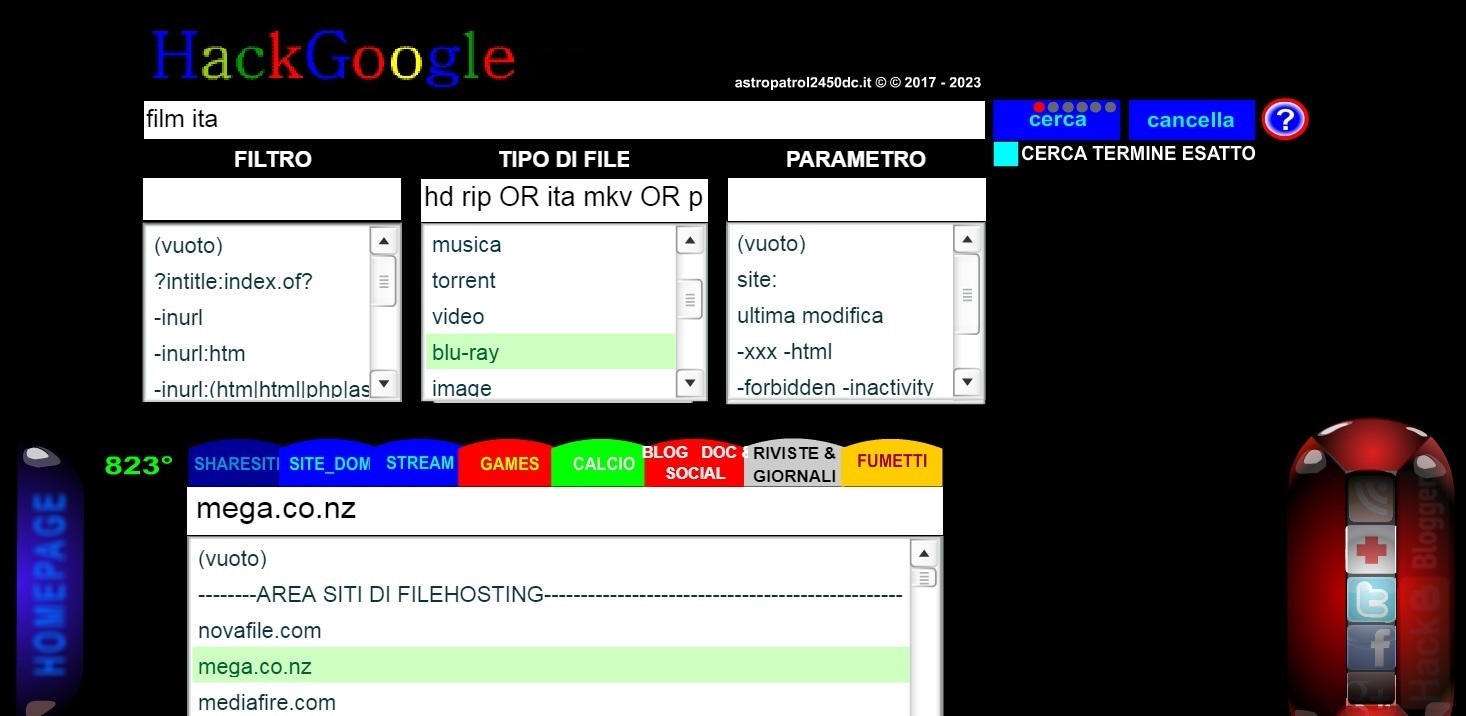This screenshot has height=716, width=1466.
Task: Open the RIVISTE & GIORNALI tab
Action: tap(795, 465)
